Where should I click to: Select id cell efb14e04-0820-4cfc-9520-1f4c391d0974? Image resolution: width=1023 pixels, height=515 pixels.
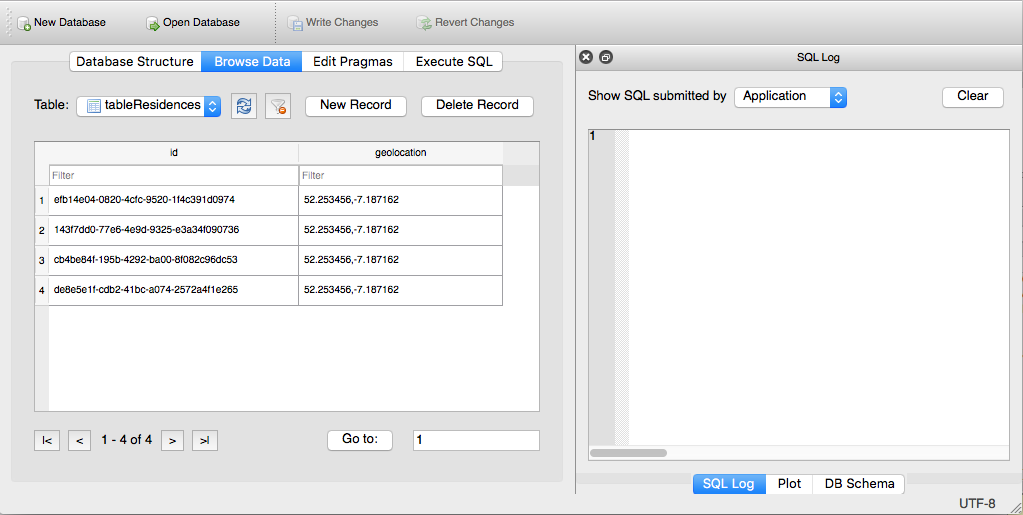[x=174, y=200]
